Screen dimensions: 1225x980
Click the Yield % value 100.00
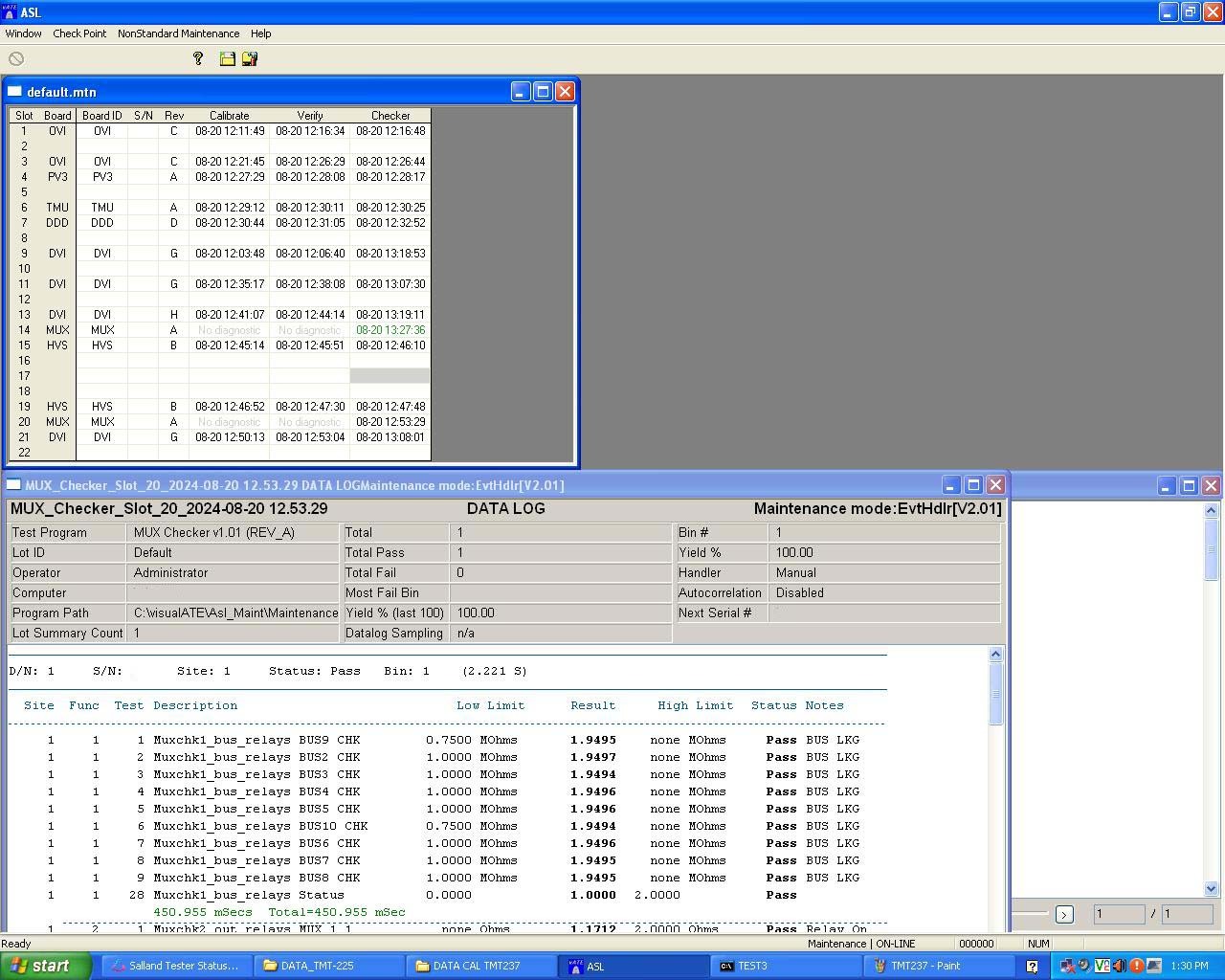[x=884, y=552]
